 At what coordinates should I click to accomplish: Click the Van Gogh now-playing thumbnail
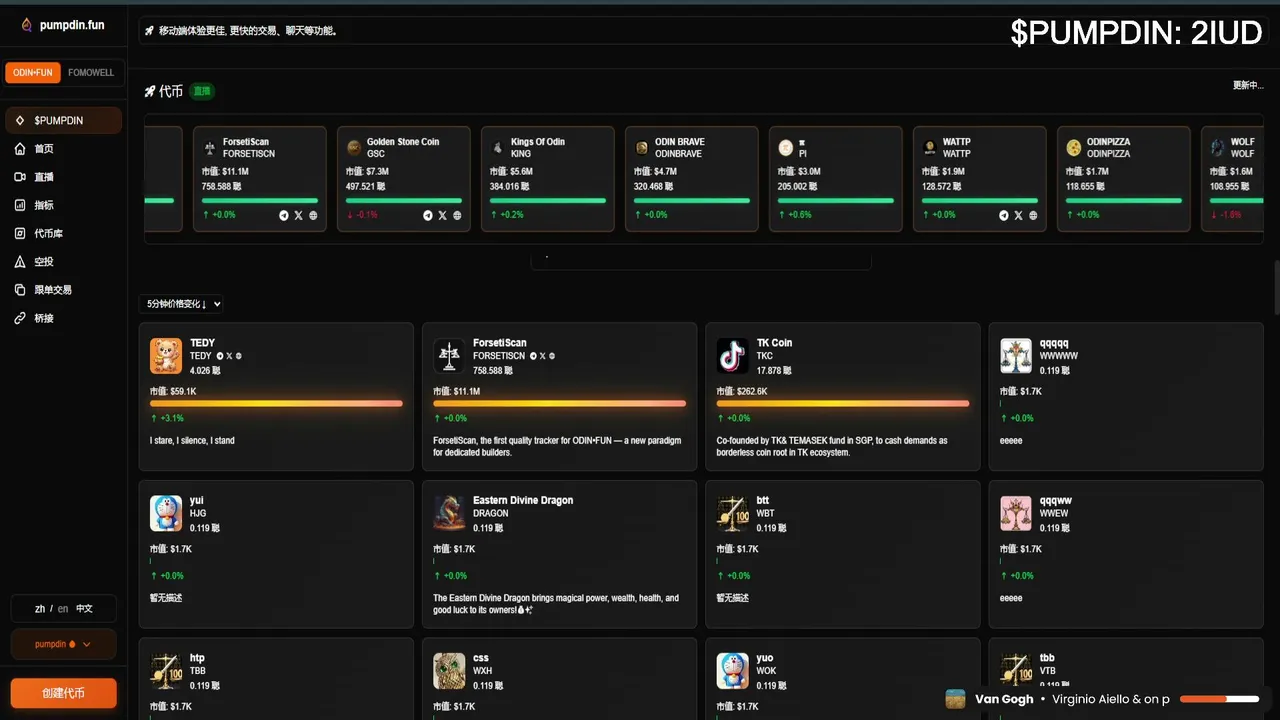[x=956, y=699]
